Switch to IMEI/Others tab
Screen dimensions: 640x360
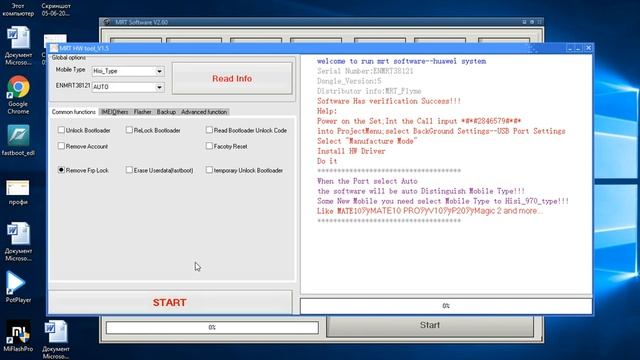[115, 112]
